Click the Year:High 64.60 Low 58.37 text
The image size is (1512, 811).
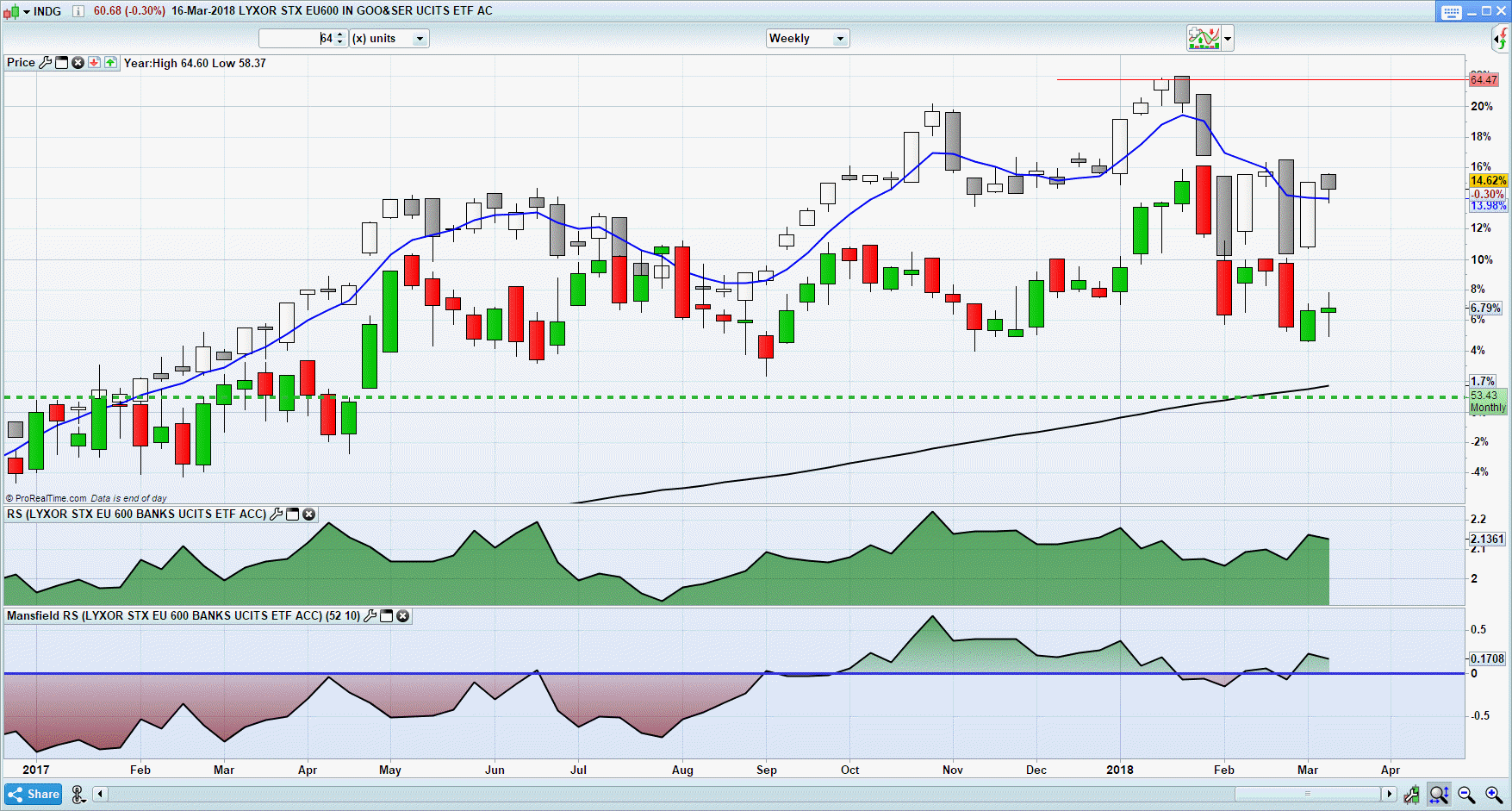point(195,63)
